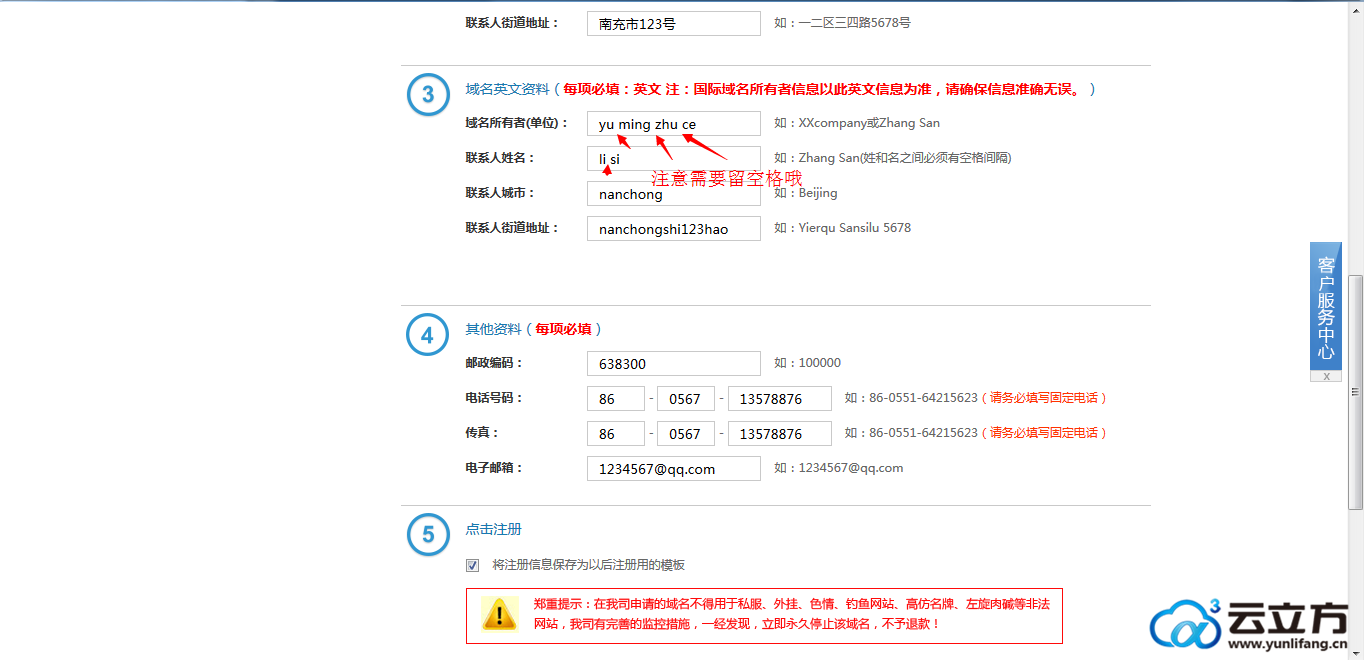1364x660 pixels.
Task: Click the step 3 circle icon
Action: [428, 95]
